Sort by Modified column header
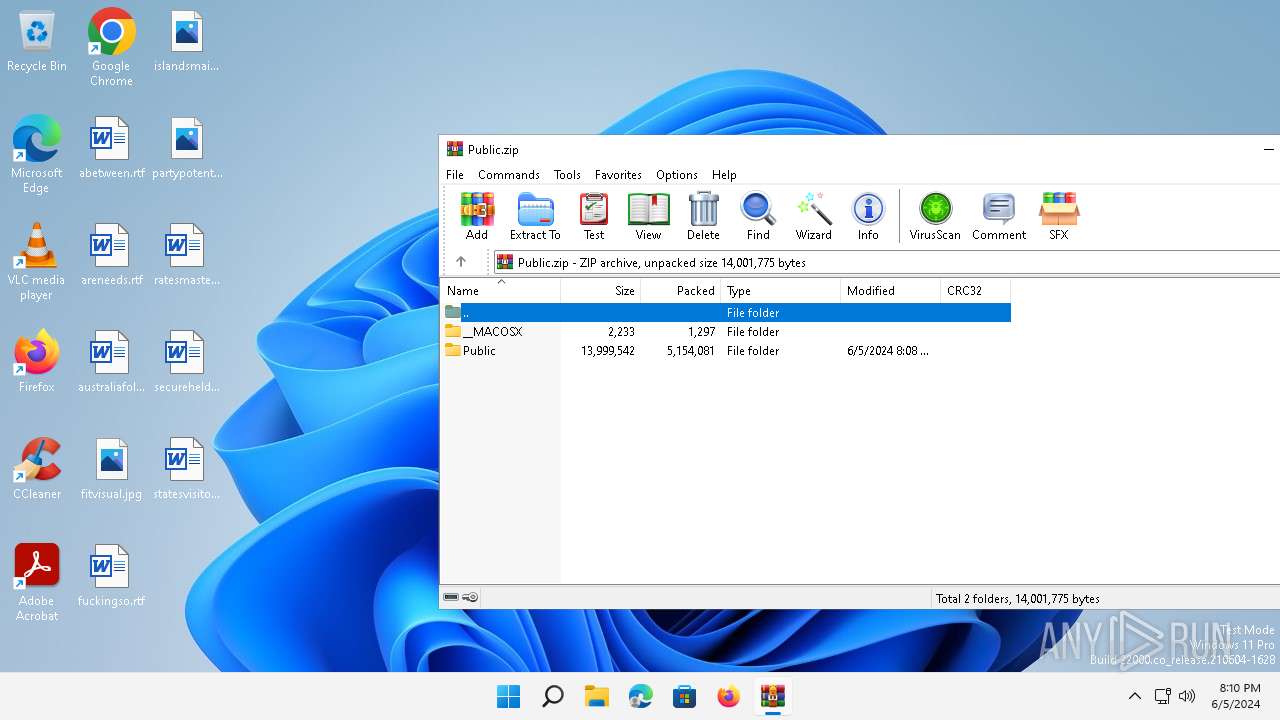 [890, 291]
